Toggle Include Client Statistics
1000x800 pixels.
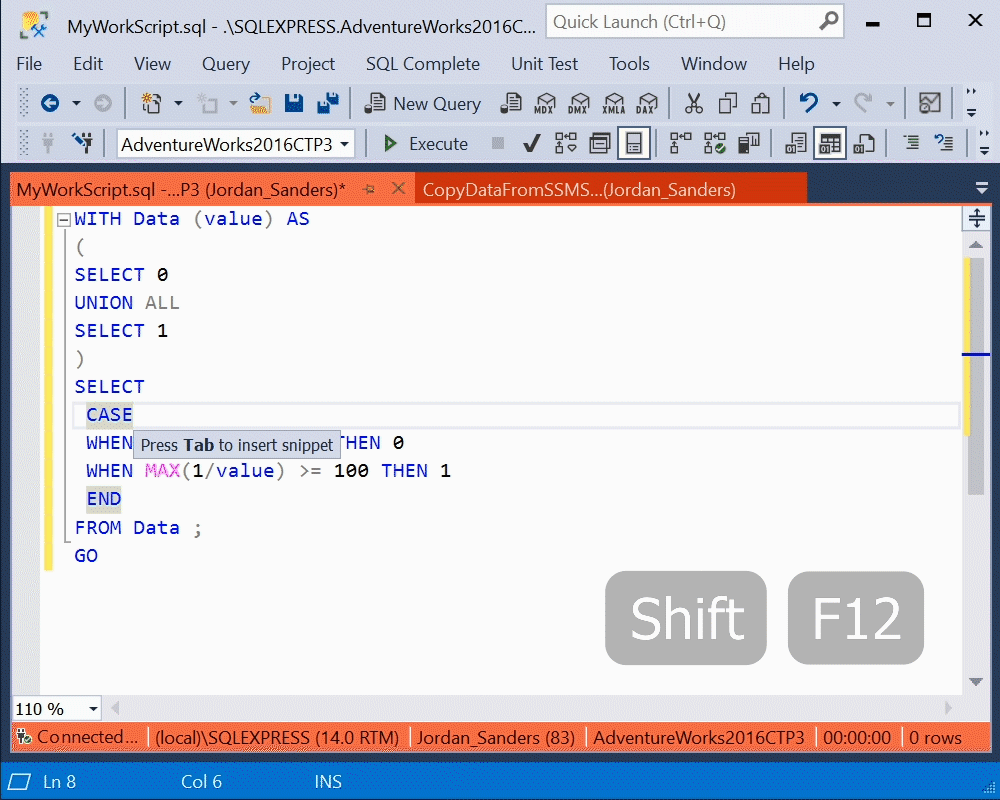coord(749,143)
